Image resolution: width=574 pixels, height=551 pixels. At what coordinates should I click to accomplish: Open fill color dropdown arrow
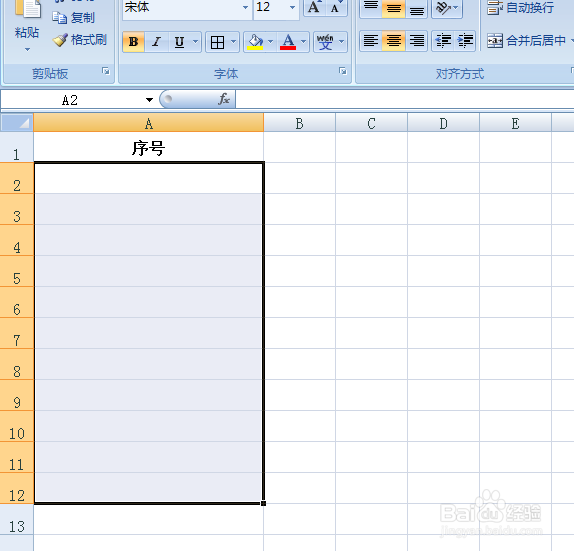[271, 42]
